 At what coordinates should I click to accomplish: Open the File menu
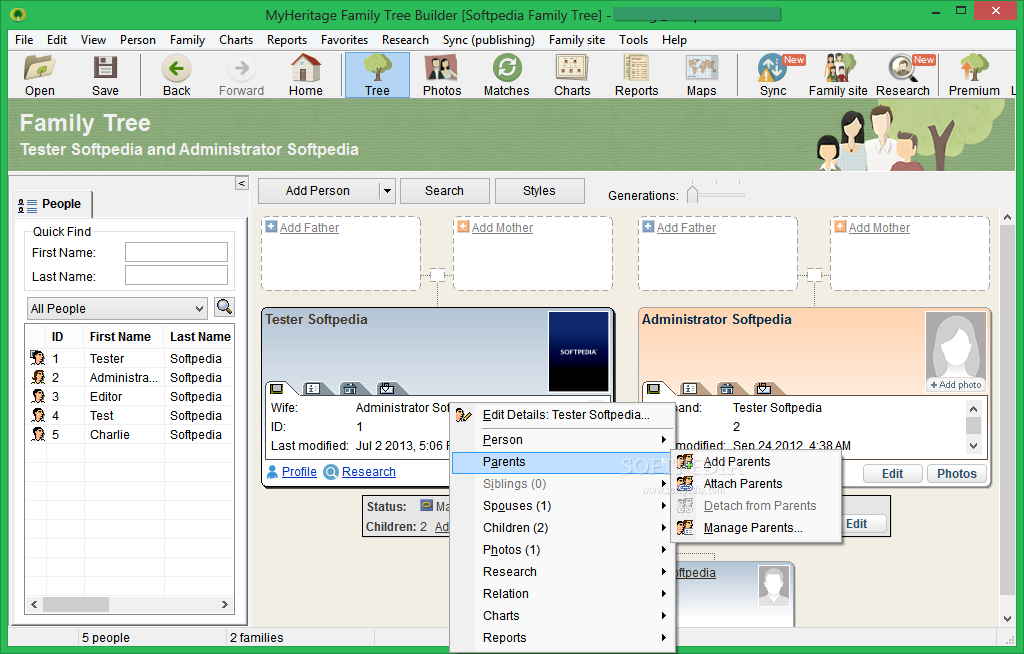pyautogui.click(x=24, y=40)
